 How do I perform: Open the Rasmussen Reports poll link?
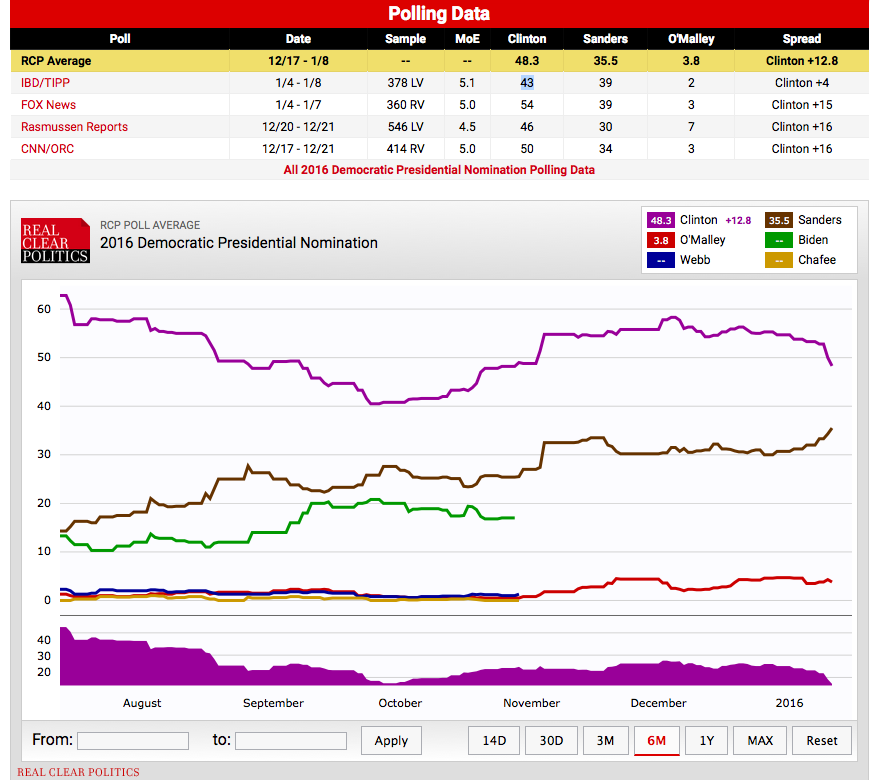[x=74, y=127]
